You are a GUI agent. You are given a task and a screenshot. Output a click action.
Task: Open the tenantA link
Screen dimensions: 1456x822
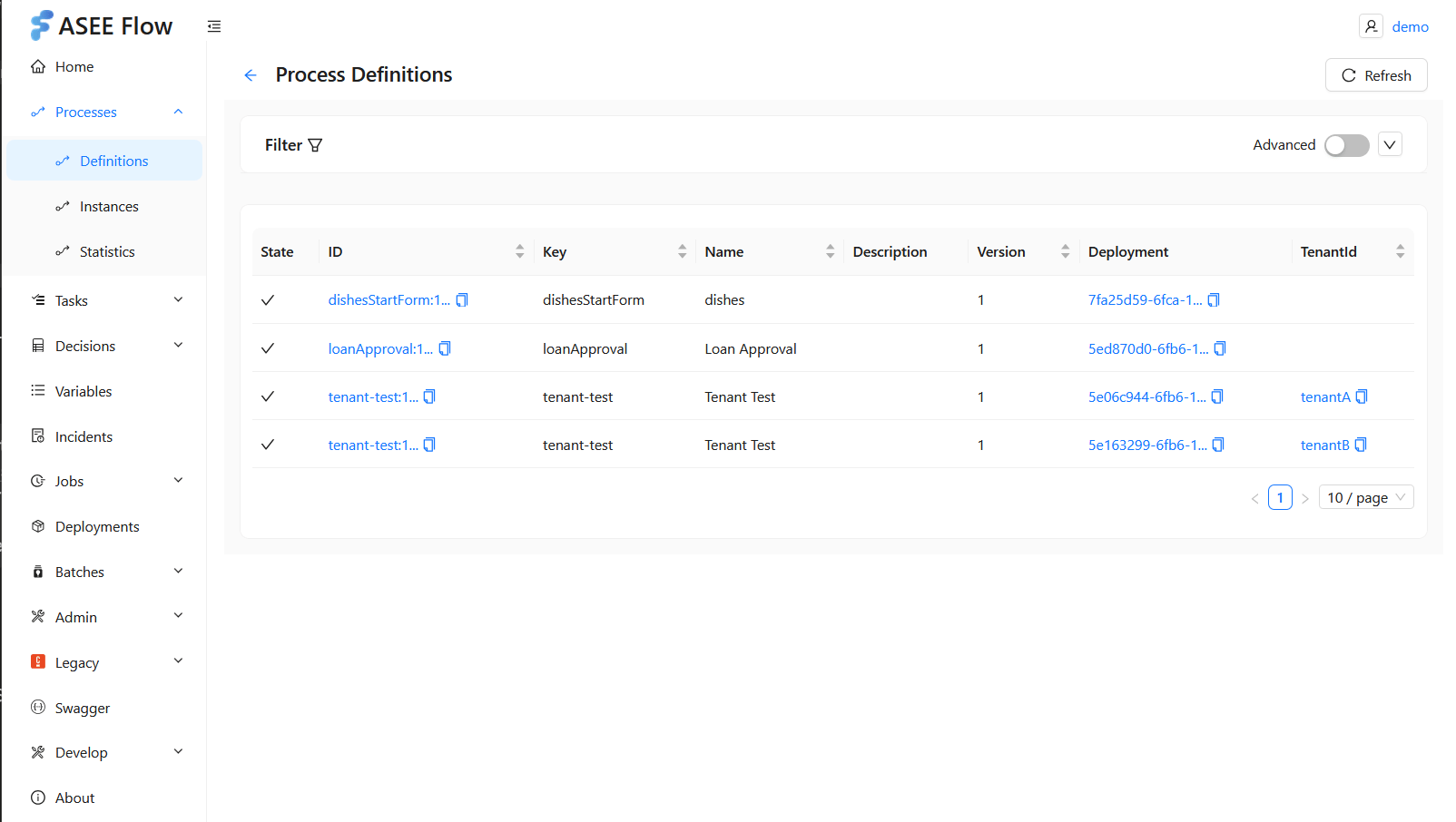coord(1325,396)
